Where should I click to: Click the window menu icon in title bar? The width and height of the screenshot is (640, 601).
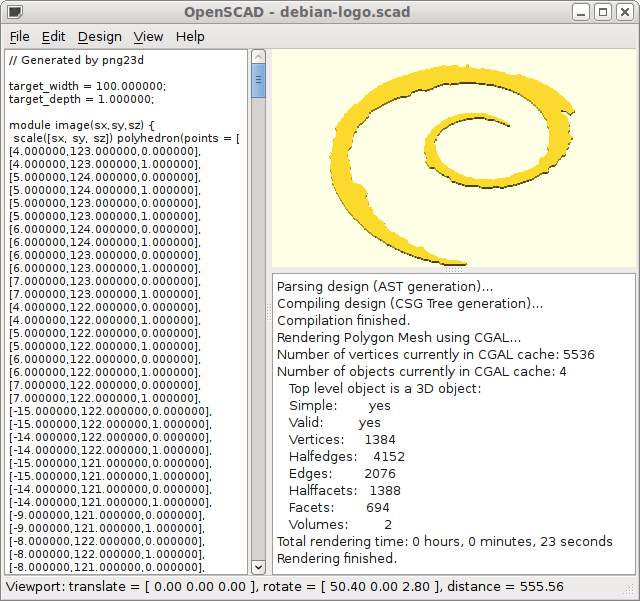pyautogui.click(x=15, y=12)
